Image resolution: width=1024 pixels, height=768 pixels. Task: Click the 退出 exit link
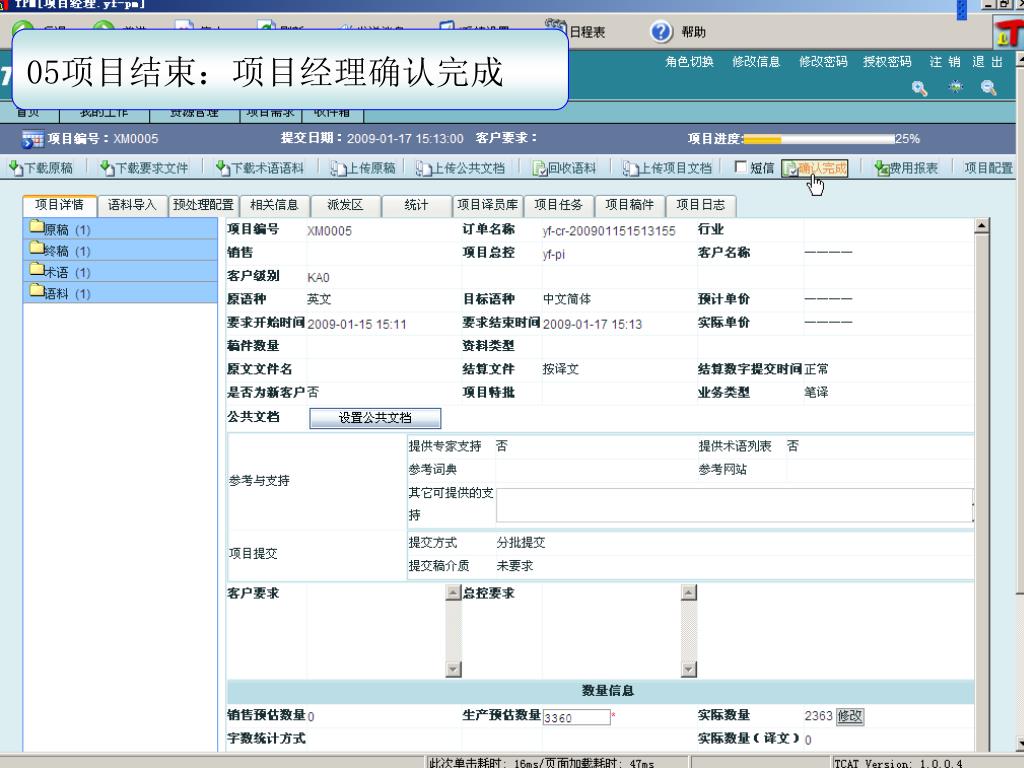(987, 62)
